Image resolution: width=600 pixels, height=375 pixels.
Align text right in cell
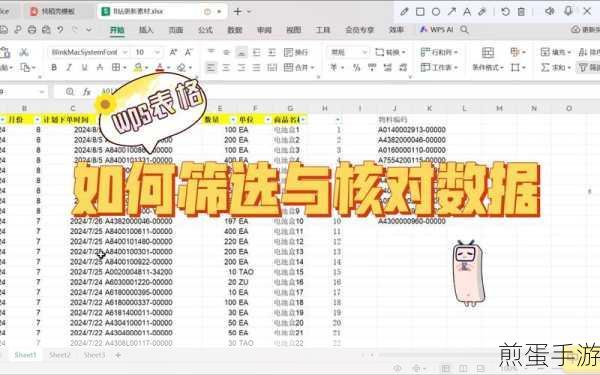click(241, 68)
